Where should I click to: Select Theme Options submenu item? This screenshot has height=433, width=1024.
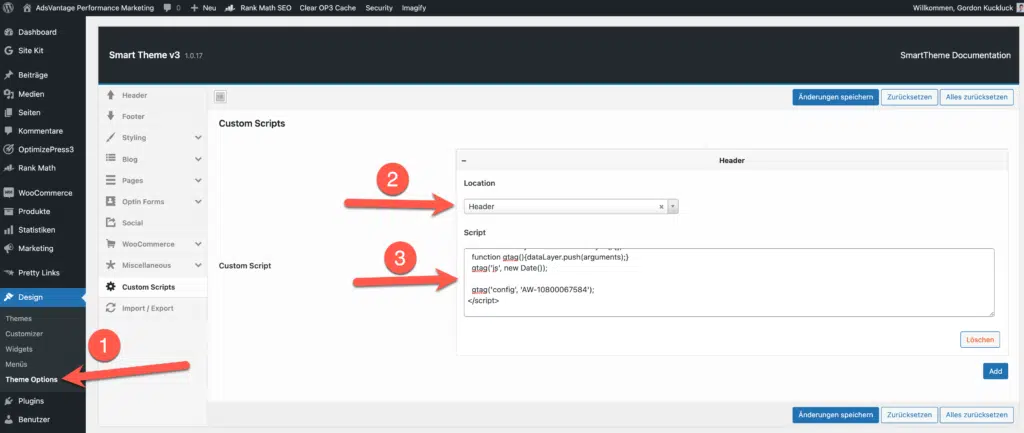pyautogui.click(x=31, y=379)
